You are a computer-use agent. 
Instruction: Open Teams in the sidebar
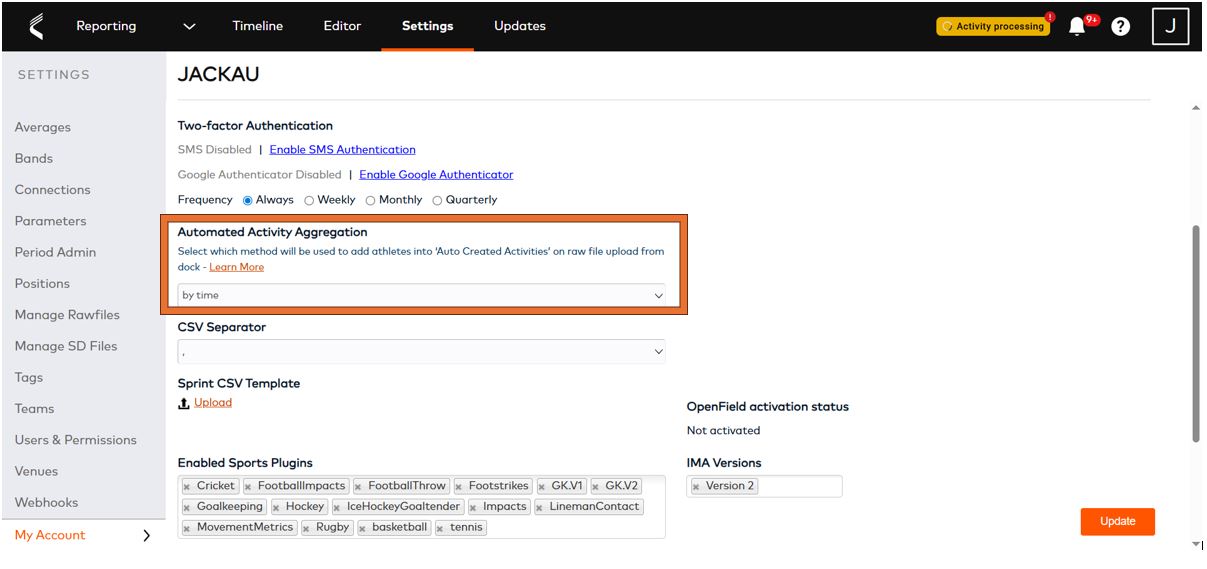coord(35,408)
